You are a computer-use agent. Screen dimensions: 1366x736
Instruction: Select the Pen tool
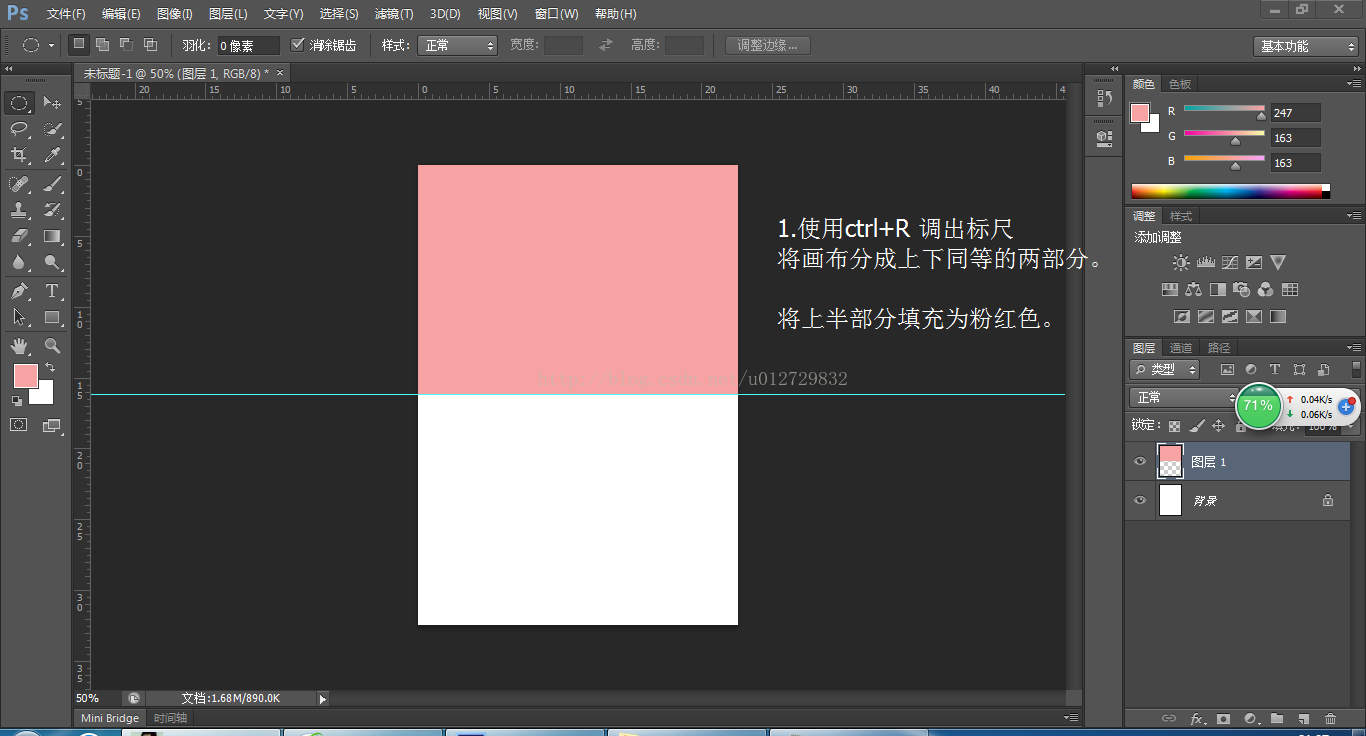pyautogui.click(x=19, y=291)
